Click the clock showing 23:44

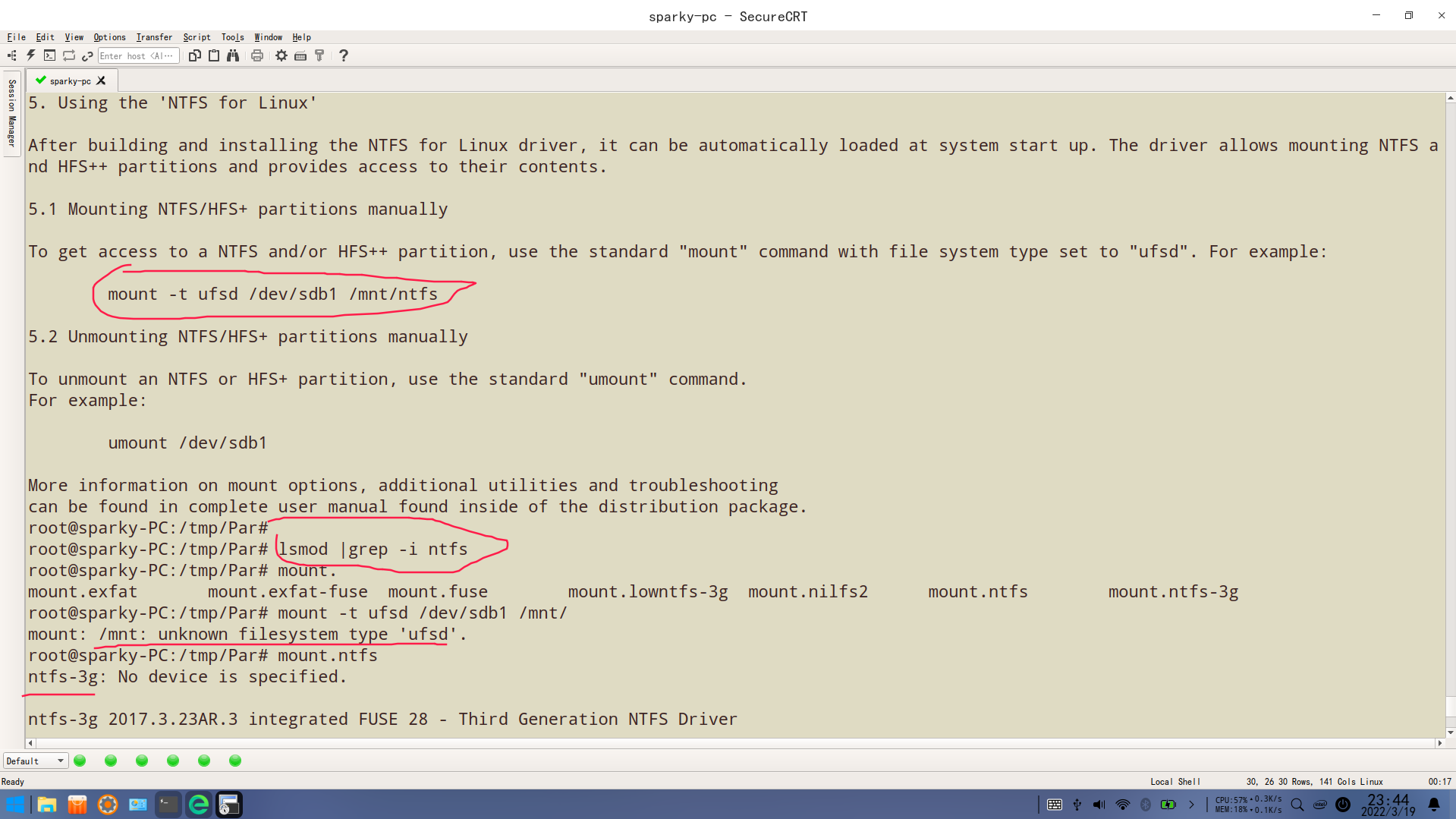pyautogui.click(x=1388, y=805)
